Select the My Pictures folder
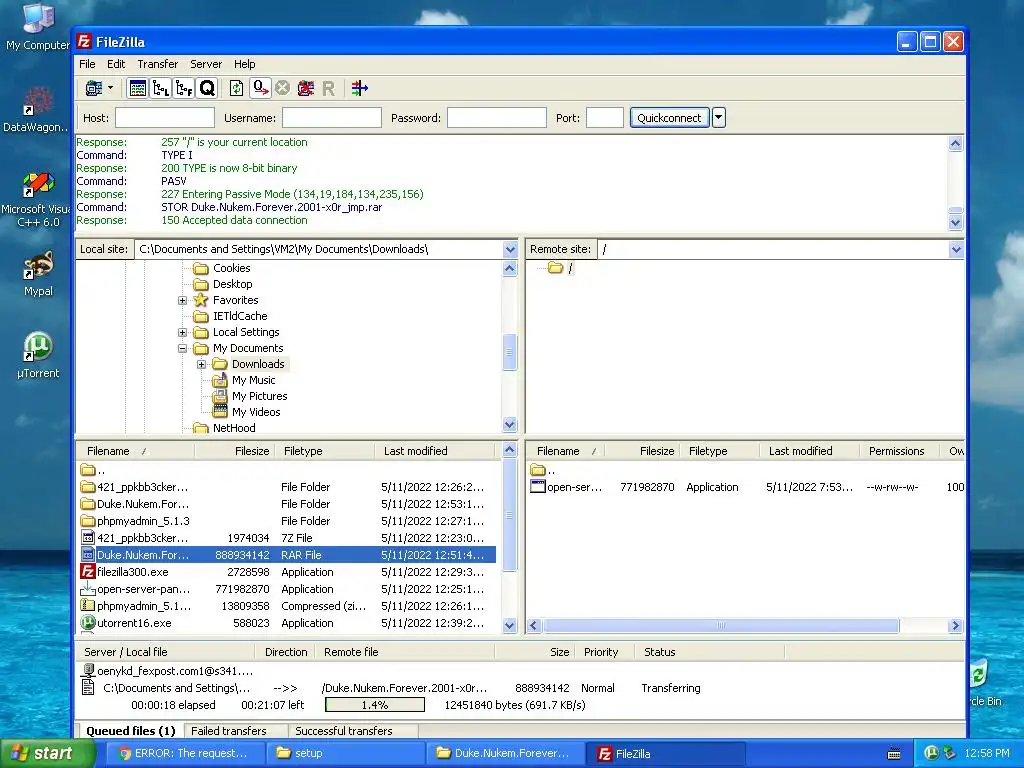 point(259,396)
